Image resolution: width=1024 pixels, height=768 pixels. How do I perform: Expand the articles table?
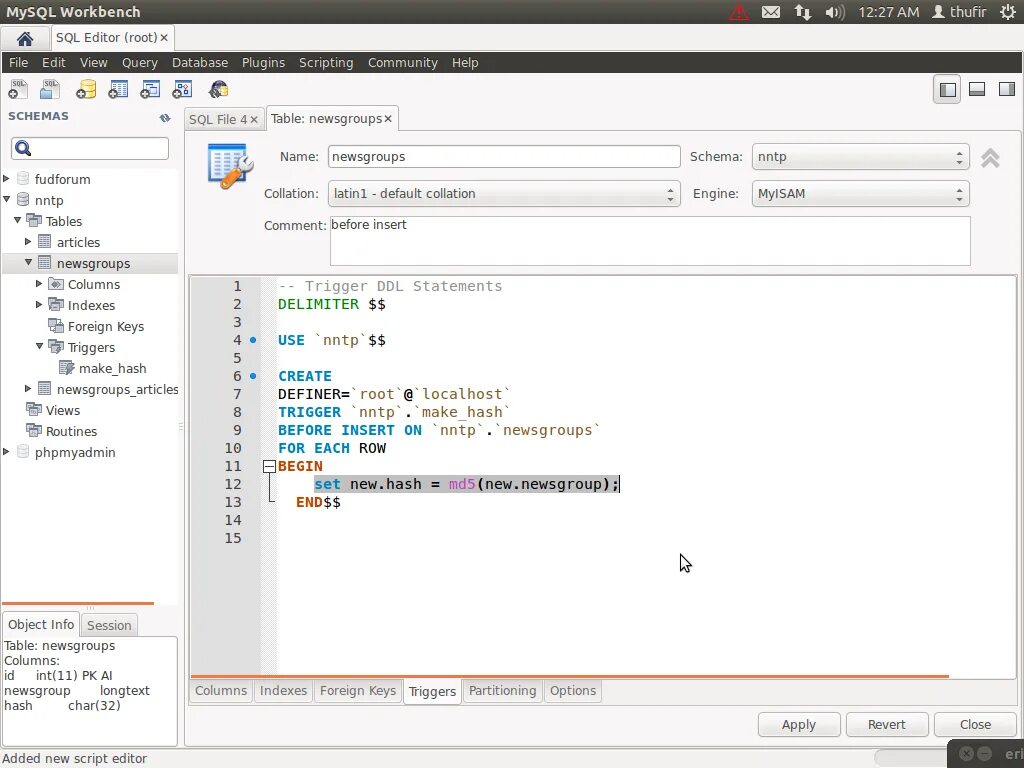tap(28, 242)
